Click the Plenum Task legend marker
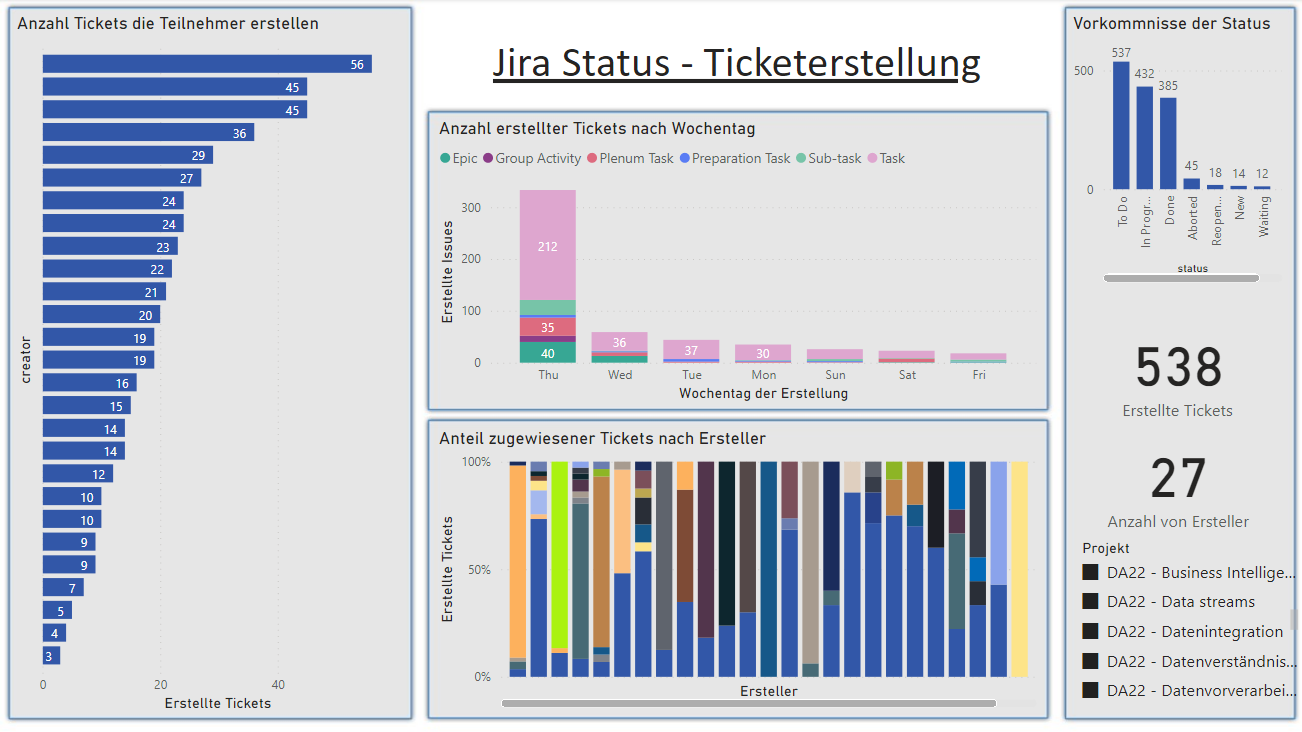The image size is (1302, 732). pyautogui.click(x=592, y=159)
